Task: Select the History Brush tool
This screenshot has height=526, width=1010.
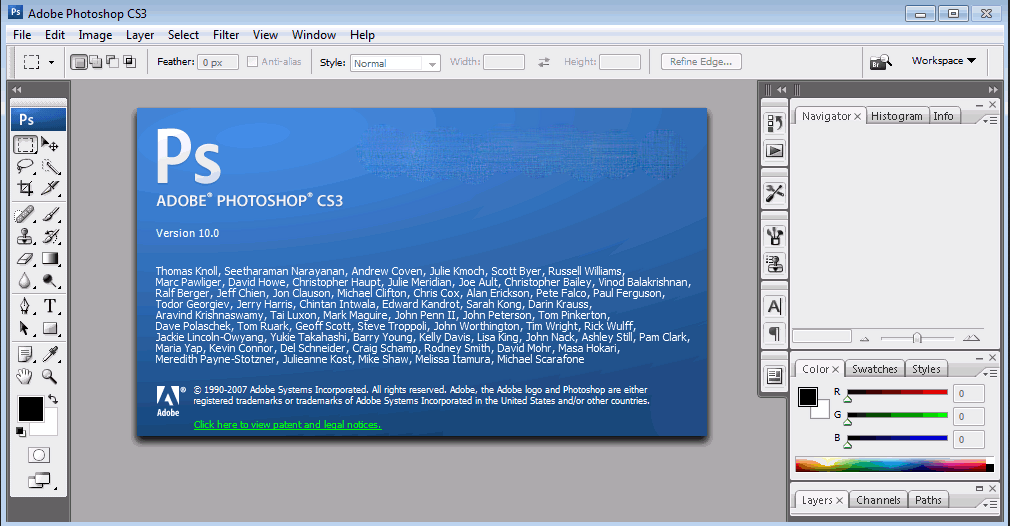Action: click(x=50, y=236)
